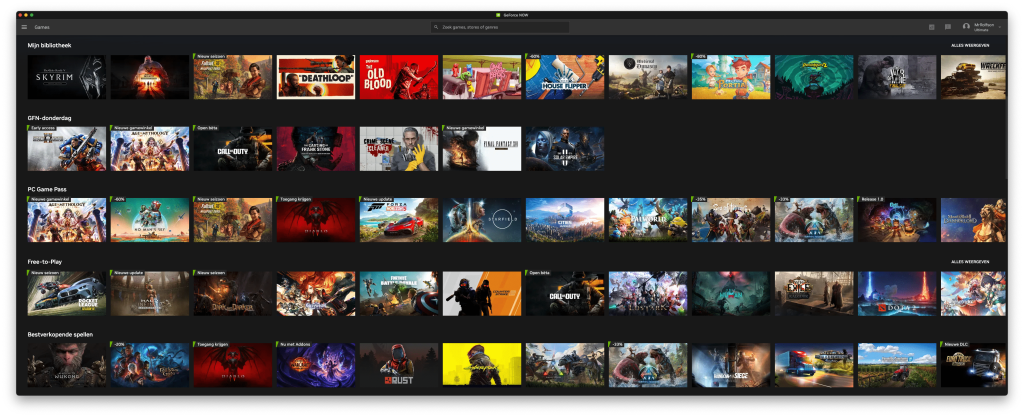The width and height of the screenshot is (1024, 417).
Task: Open the Rocket League tile
Action: point(67,294)
